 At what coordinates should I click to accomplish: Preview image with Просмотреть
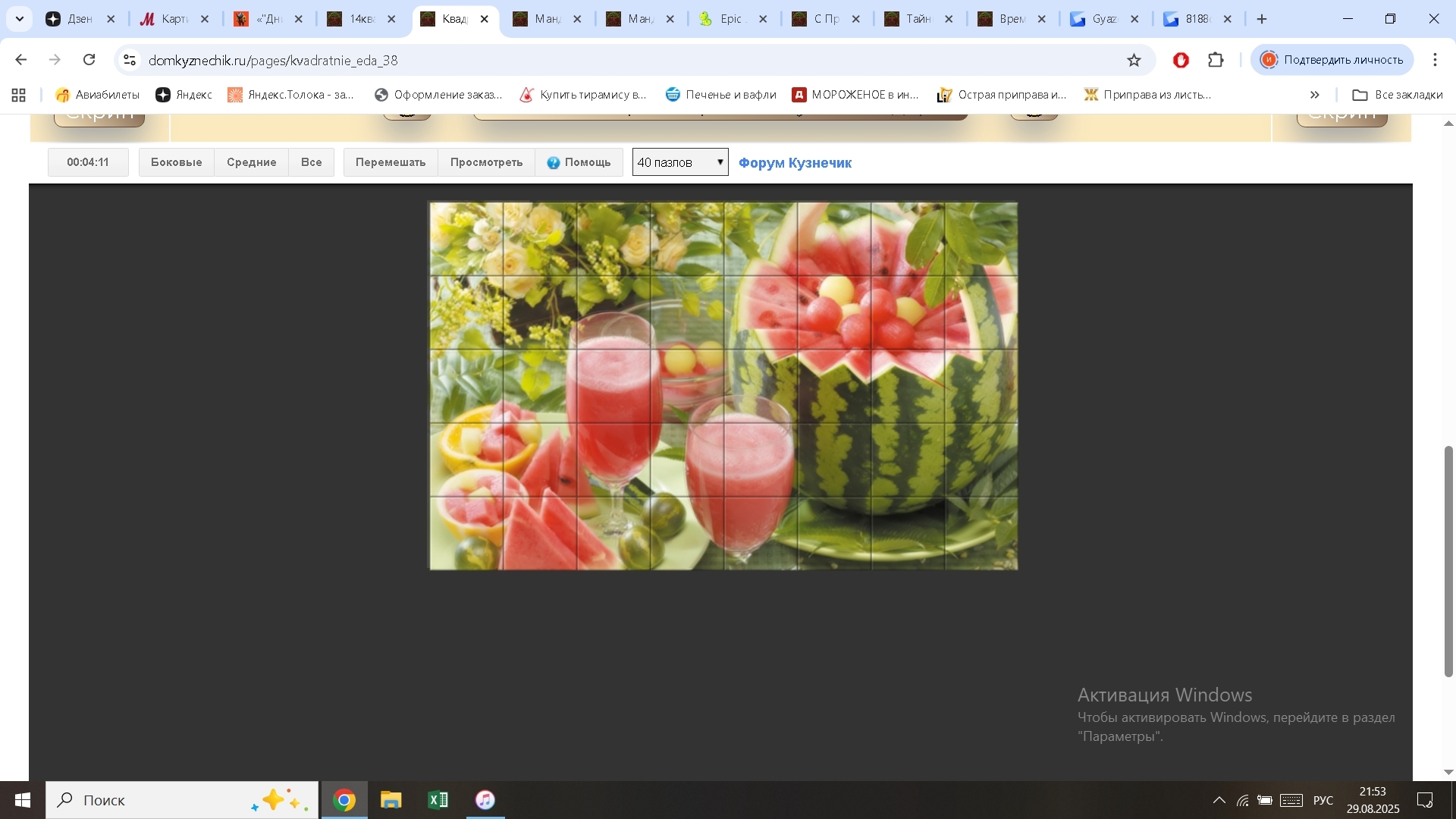point(486,162)
